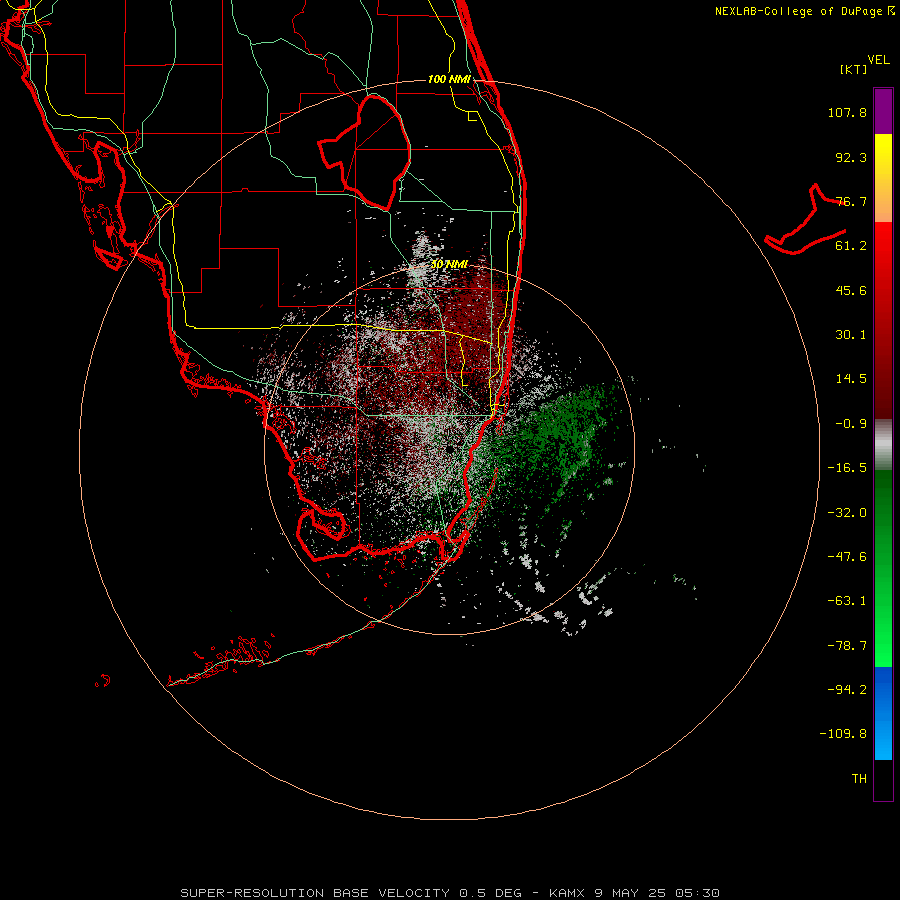Select the -78.7 legend value
900x900 pixels.
coord(847,646)
